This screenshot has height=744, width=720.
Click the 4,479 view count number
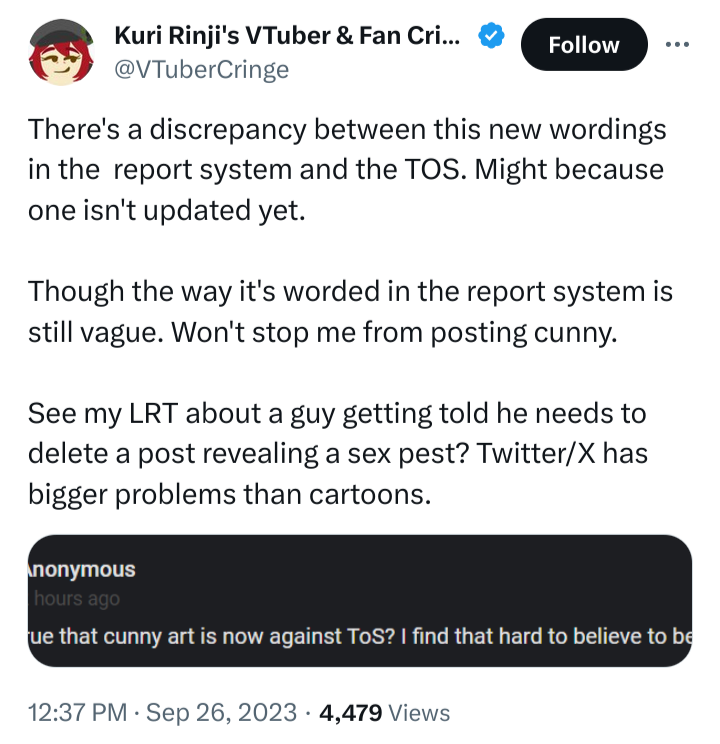349,713
